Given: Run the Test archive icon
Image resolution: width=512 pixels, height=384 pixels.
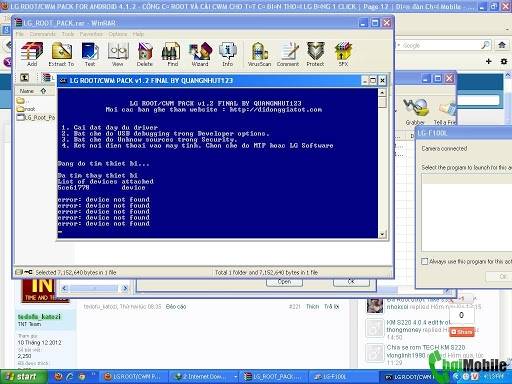Looking at the screenshot, I should 90,54.
